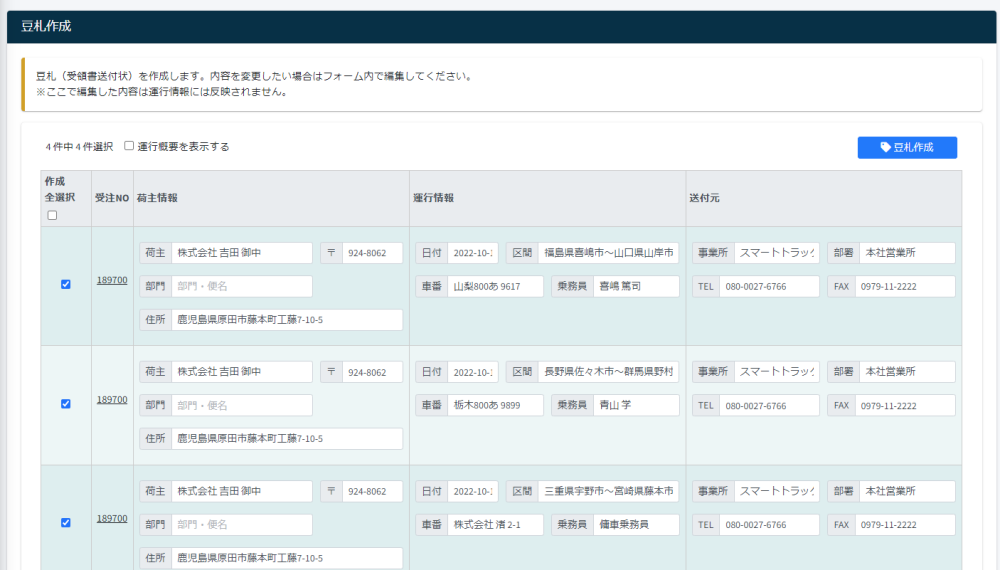Check the 全選択 checkbox in table header
Image resolution: width=1000 pixels, height=570 pixels.
tap(53, 215)
